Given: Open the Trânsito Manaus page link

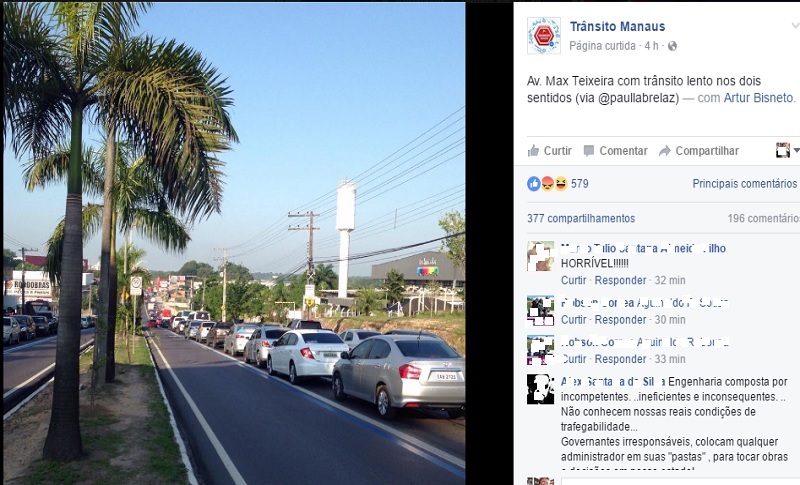Looking at the screenshot, I should tap(617, 27).
